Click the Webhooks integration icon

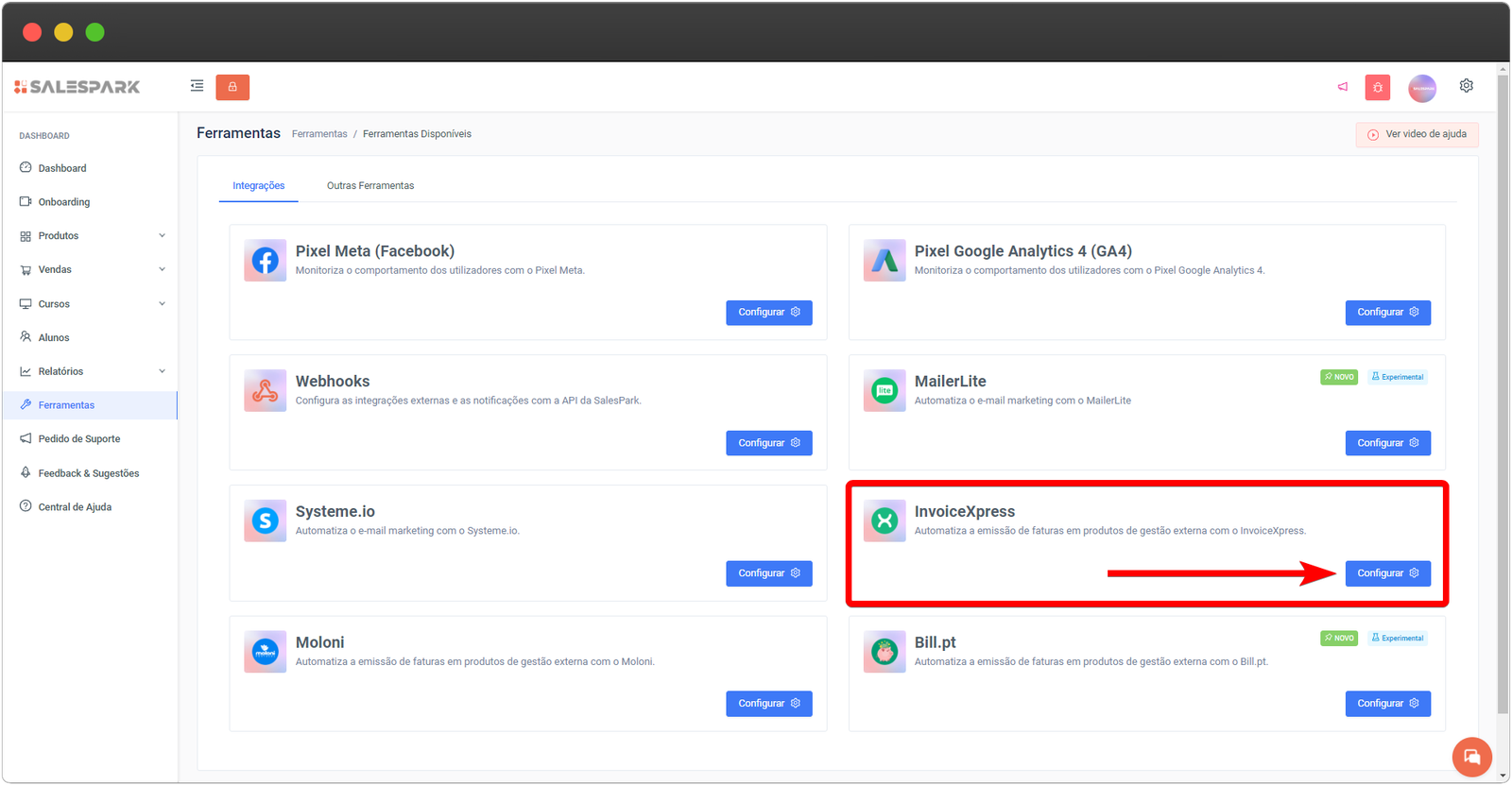(265, 391)
